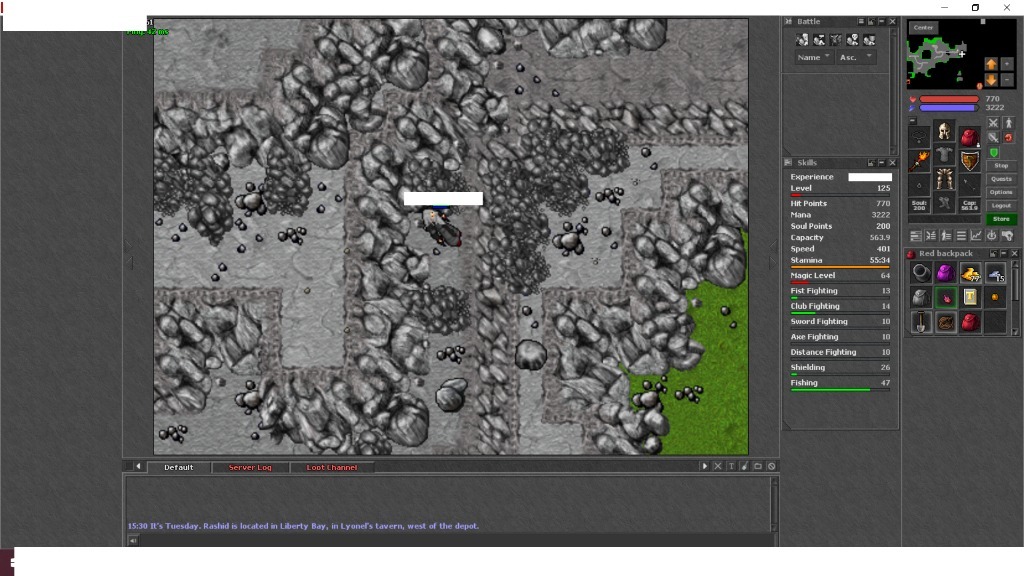Click the document T item in backpack
Viewport: 1024px width, 576px height.
(970, 296)
